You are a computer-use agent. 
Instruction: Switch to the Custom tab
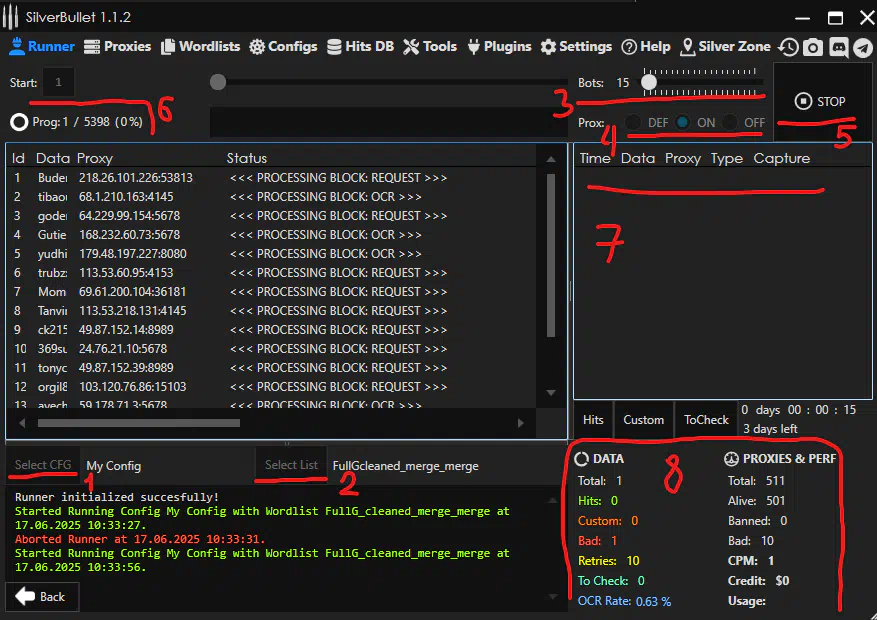pyautogui.click(x=643, y=420)
